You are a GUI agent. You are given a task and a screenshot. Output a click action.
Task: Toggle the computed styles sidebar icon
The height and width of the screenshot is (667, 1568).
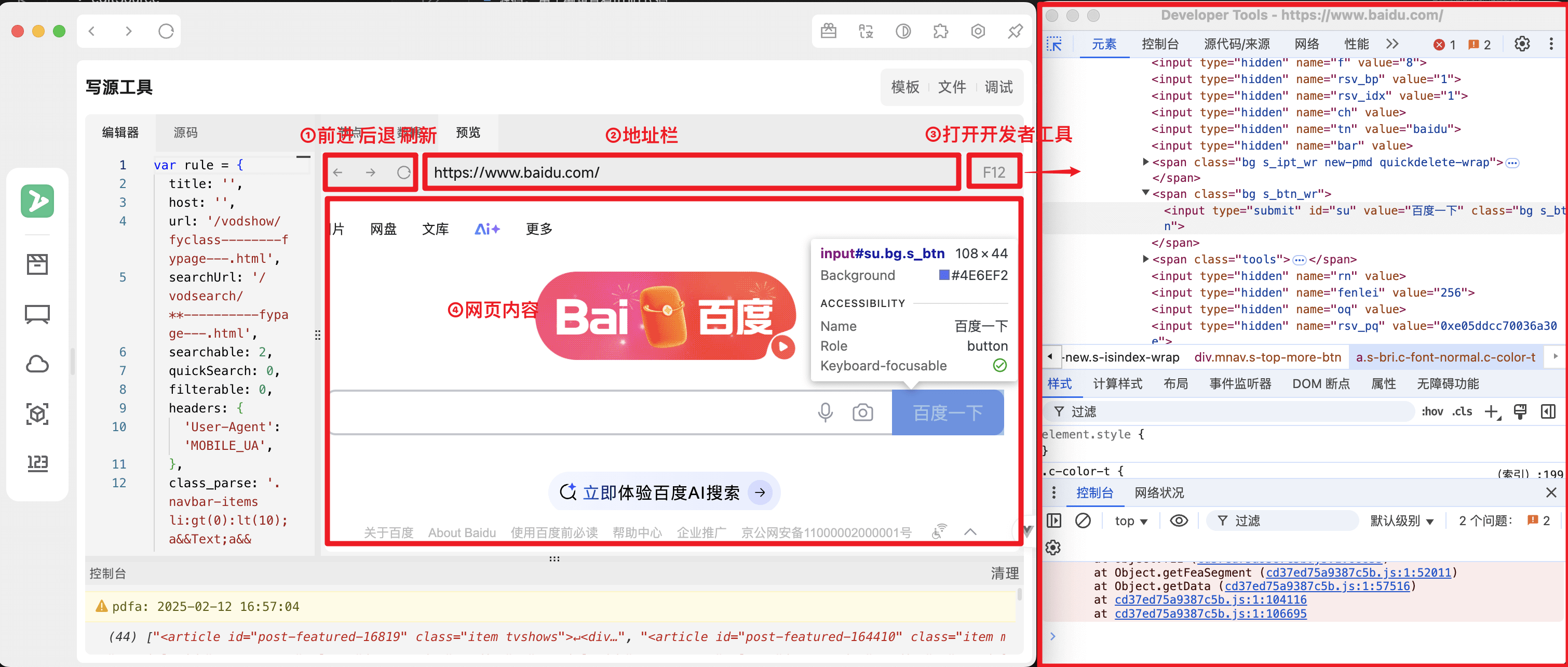pyautogui.click(x=1548, y=412)
